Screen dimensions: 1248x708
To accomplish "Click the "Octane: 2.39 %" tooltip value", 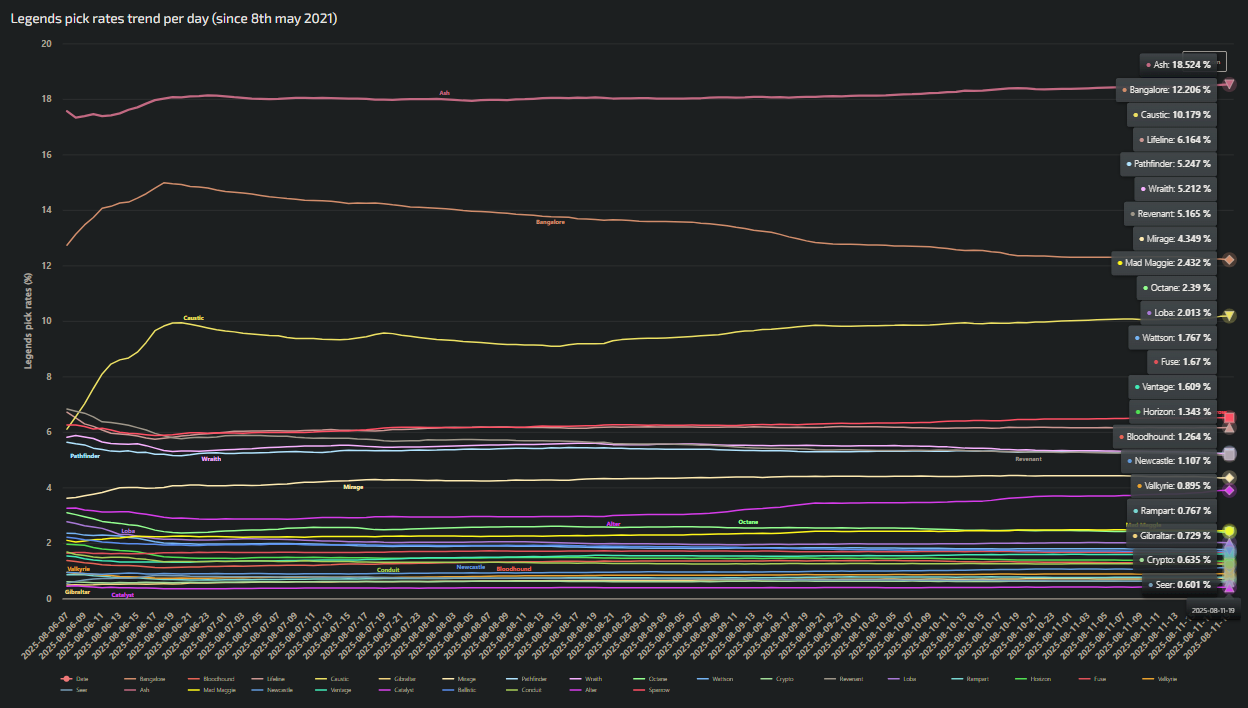I will tap(1177, 288).
